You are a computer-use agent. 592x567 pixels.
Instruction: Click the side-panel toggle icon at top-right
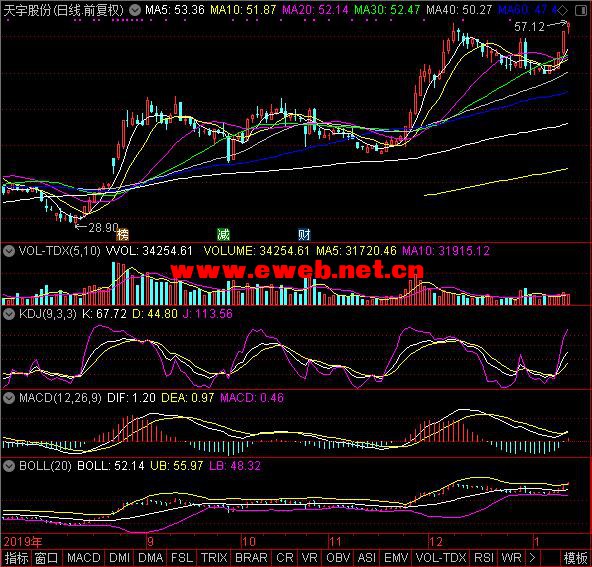(581, 11)
